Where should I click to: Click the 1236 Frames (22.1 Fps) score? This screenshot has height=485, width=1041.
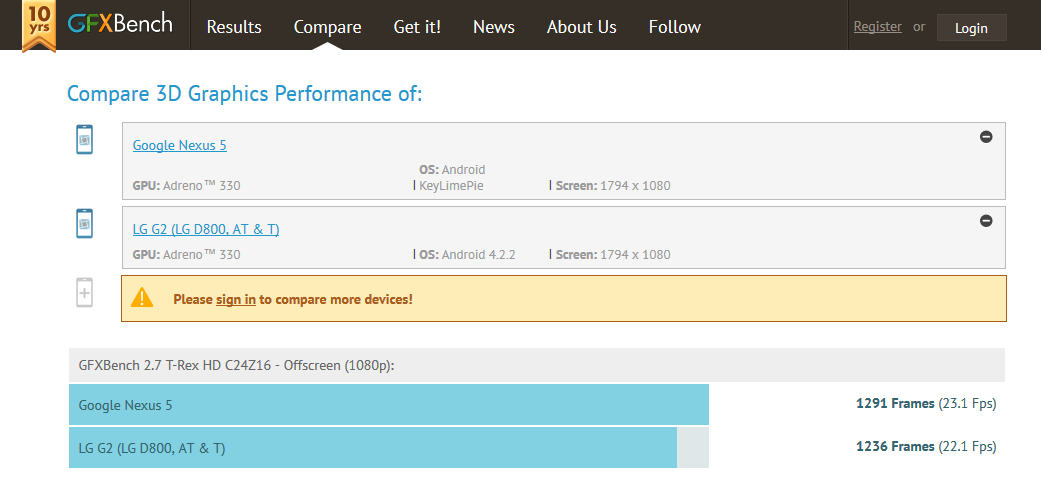[x=926, y=447]
